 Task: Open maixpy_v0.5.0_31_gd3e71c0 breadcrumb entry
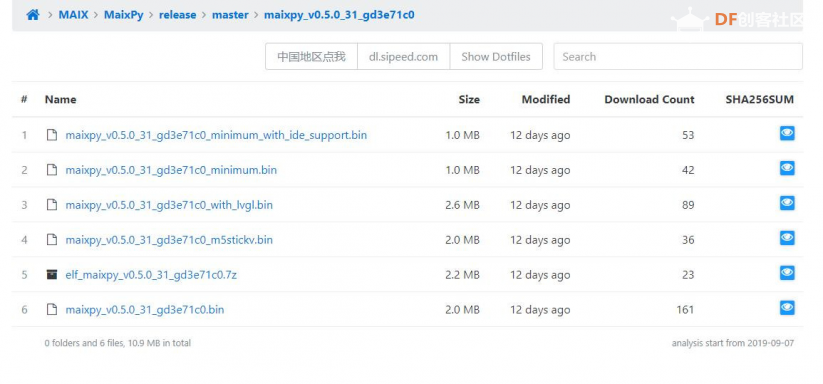click(x=339, y=15)
